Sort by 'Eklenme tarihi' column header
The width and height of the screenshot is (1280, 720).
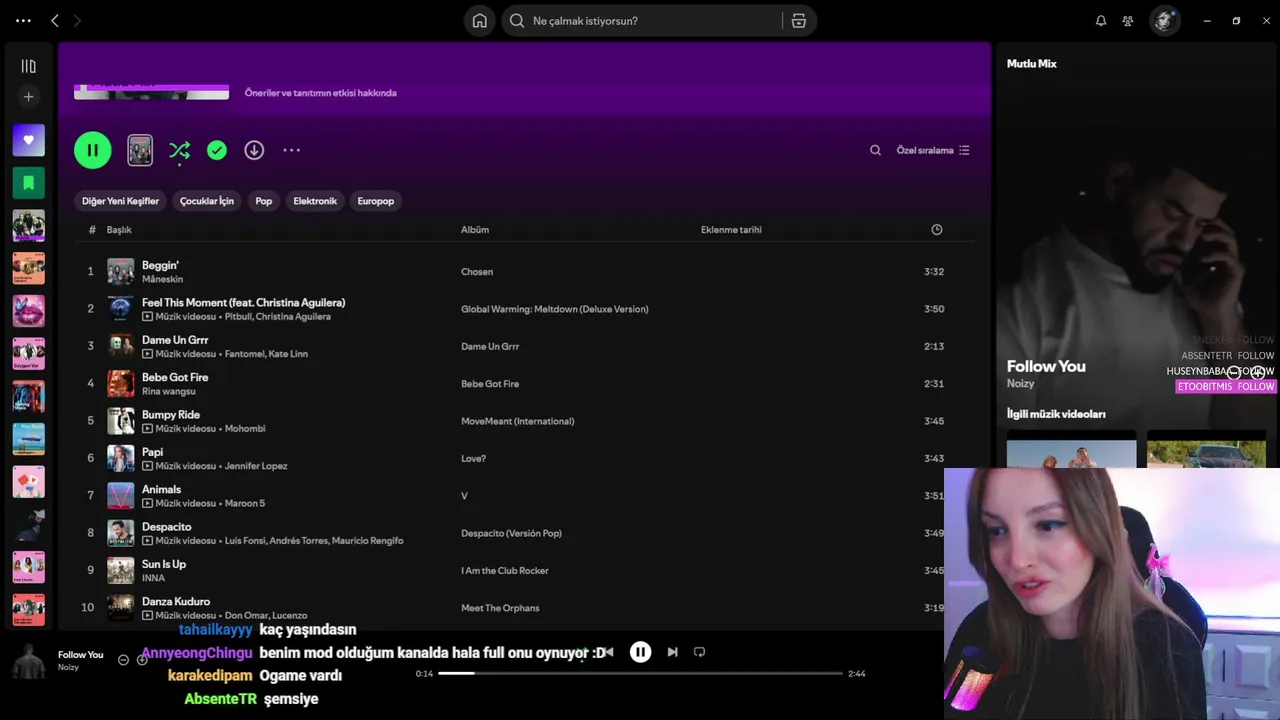[x=731, y=230]
